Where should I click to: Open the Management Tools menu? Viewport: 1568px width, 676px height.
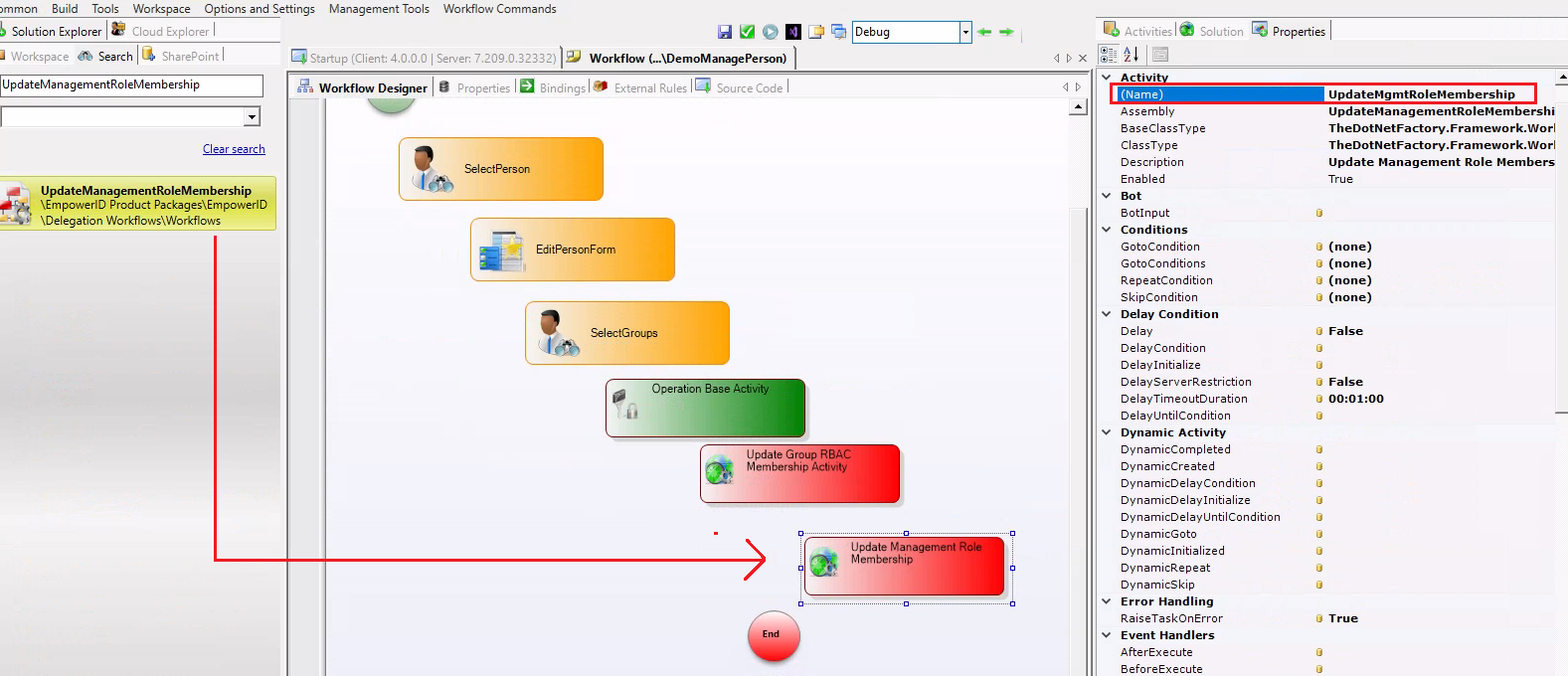tap(379, 9)
